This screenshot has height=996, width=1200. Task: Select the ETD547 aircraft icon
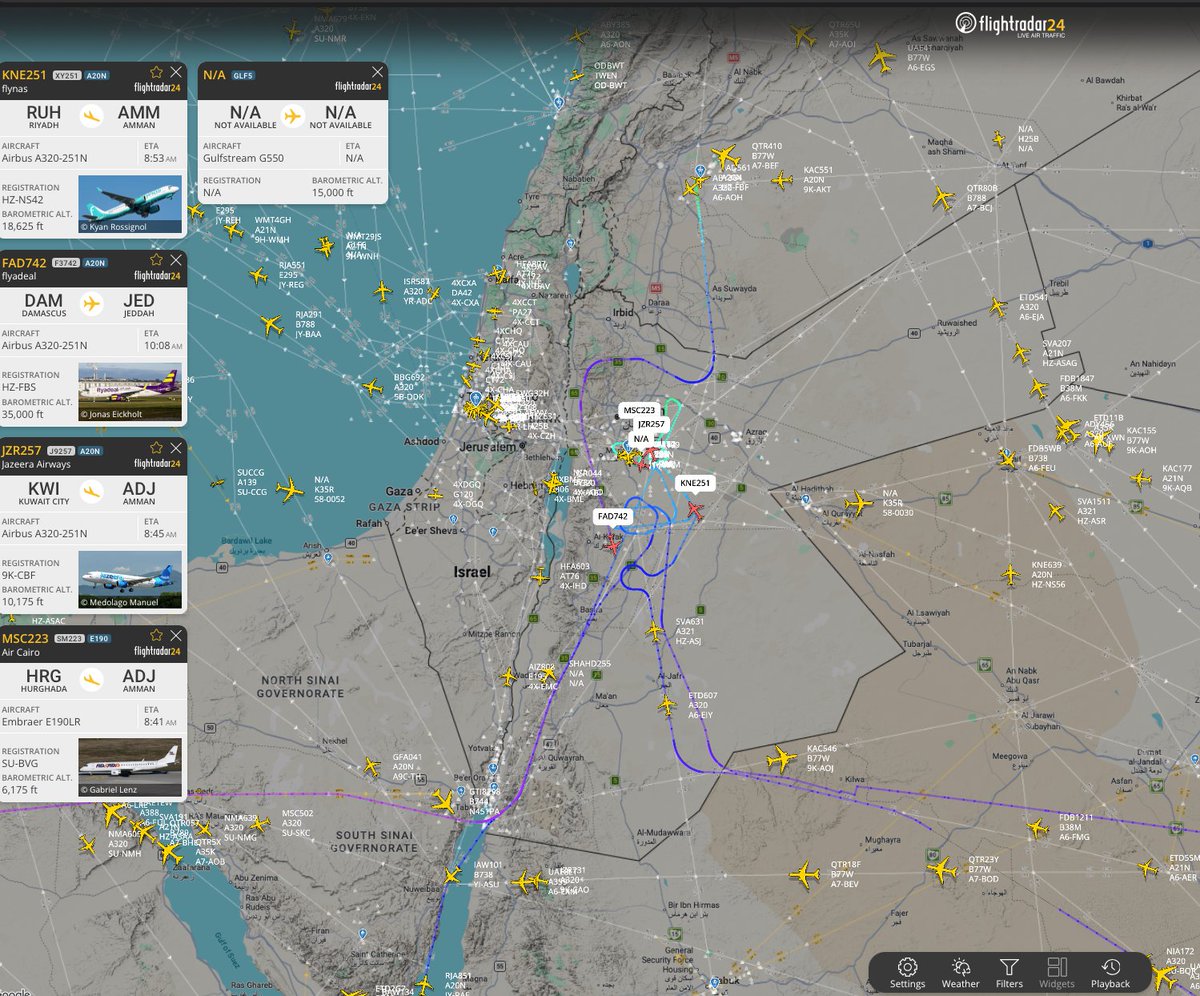point(998,308)
